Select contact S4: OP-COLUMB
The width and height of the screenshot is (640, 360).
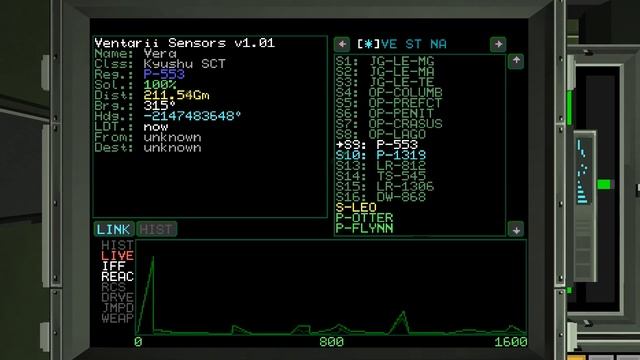point(389,93)
